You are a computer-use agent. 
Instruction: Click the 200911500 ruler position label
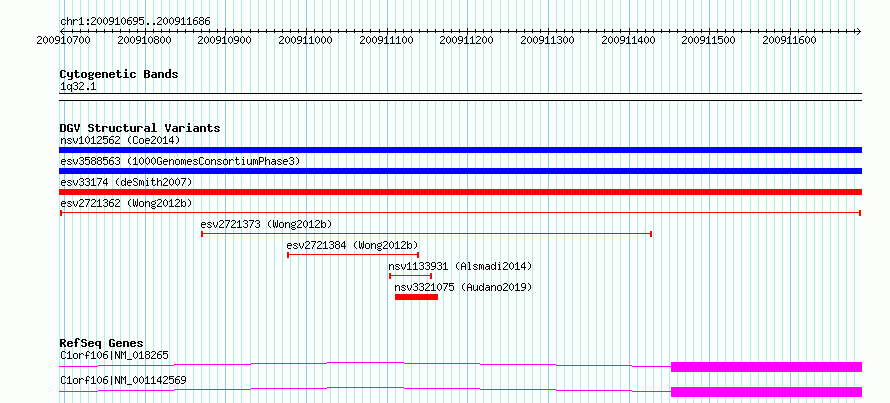710,40
